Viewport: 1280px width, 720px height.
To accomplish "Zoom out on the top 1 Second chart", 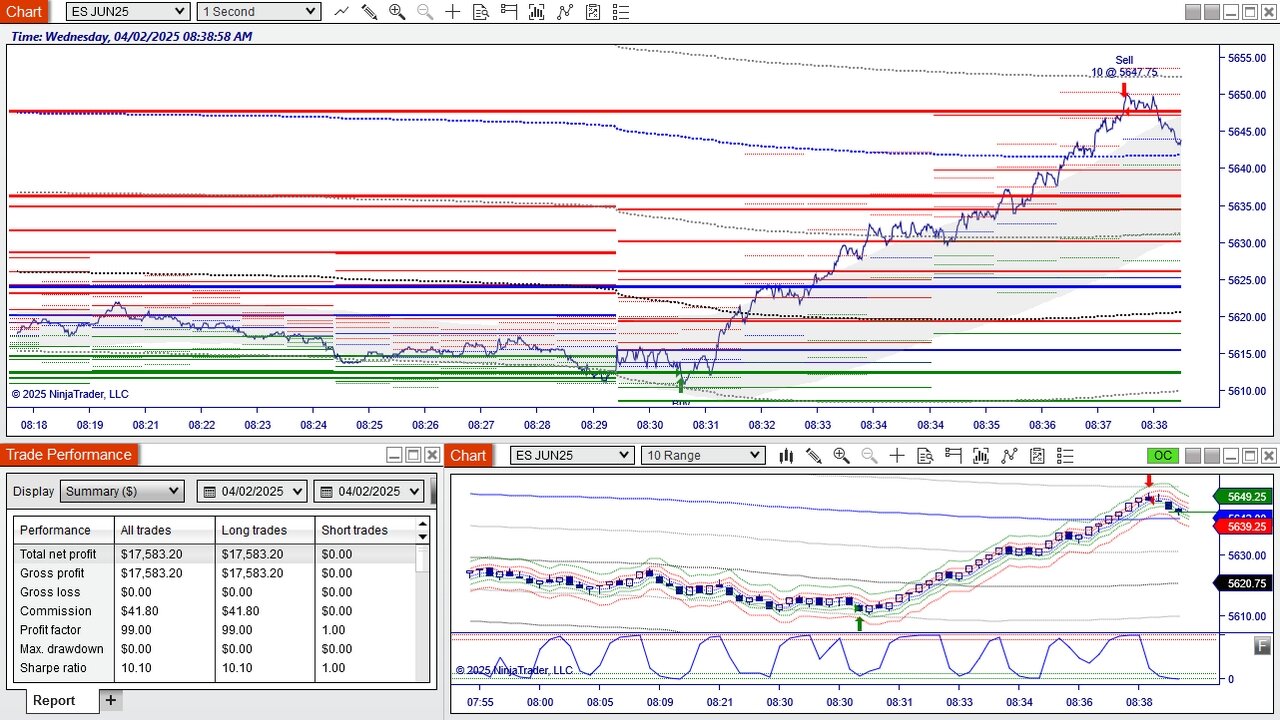I will tap(425, 12).
